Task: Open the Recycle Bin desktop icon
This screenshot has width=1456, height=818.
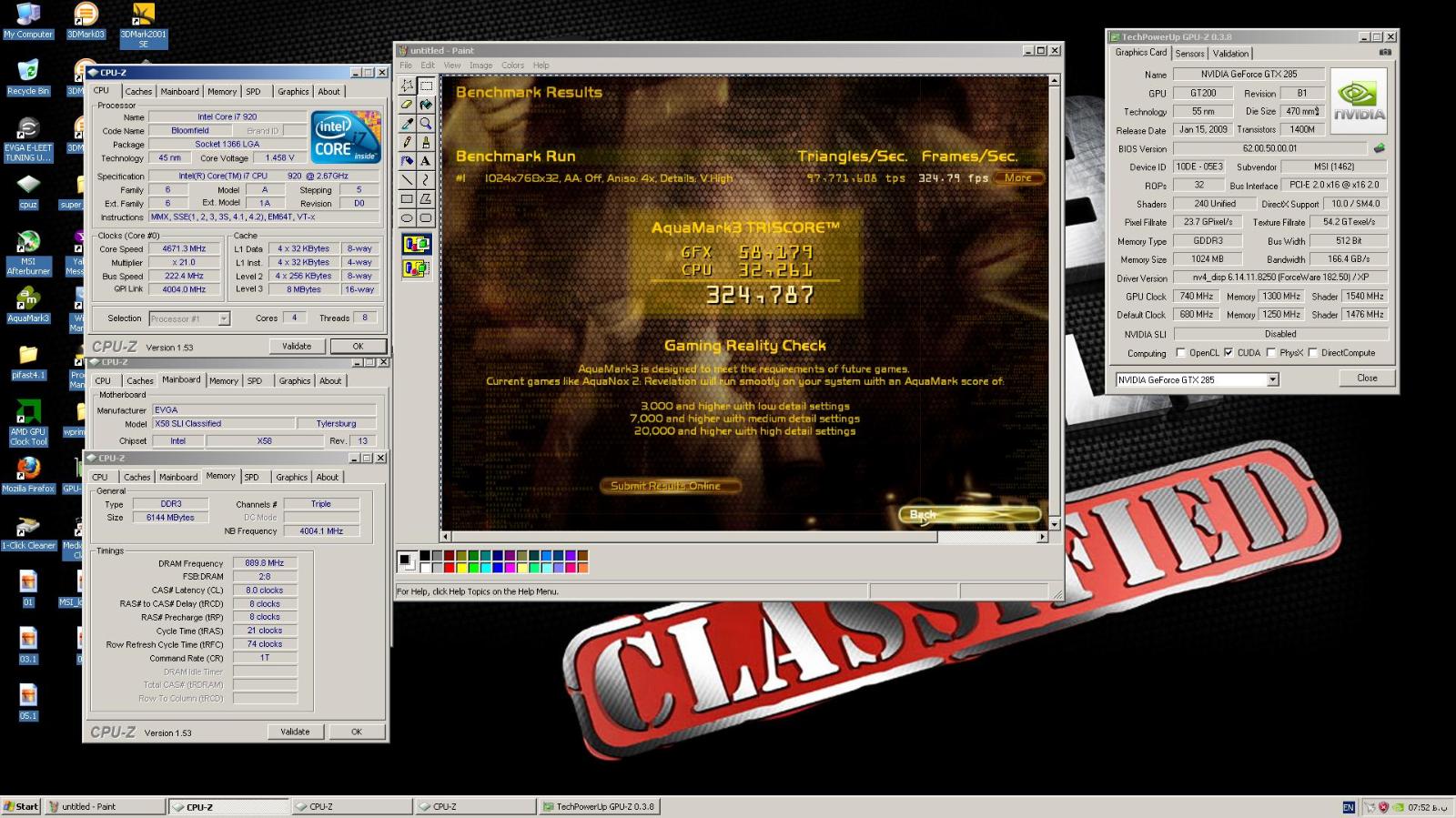Action: point(28,78)
